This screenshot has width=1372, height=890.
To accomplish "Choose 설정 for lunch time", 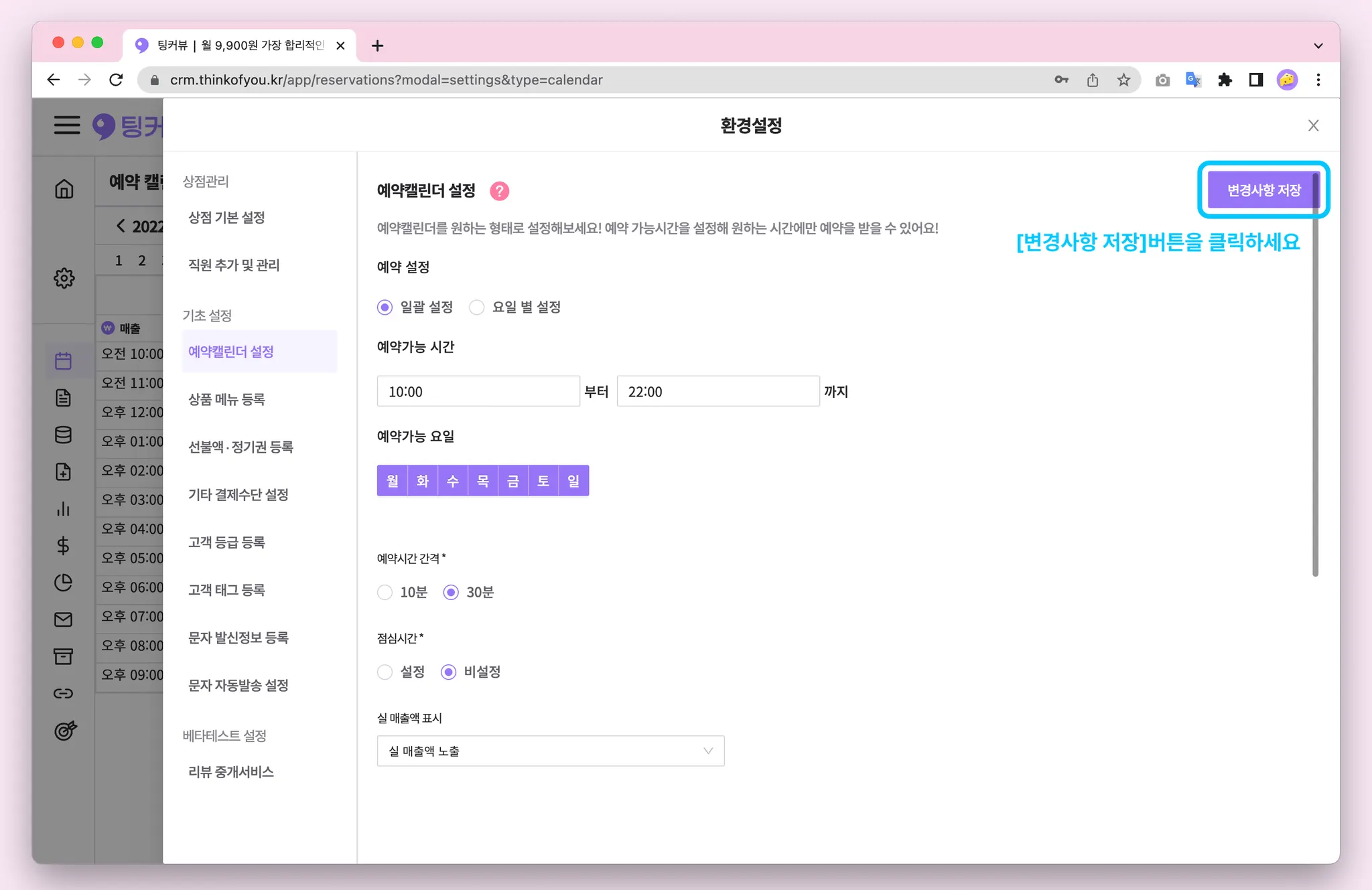I will 385,672.
